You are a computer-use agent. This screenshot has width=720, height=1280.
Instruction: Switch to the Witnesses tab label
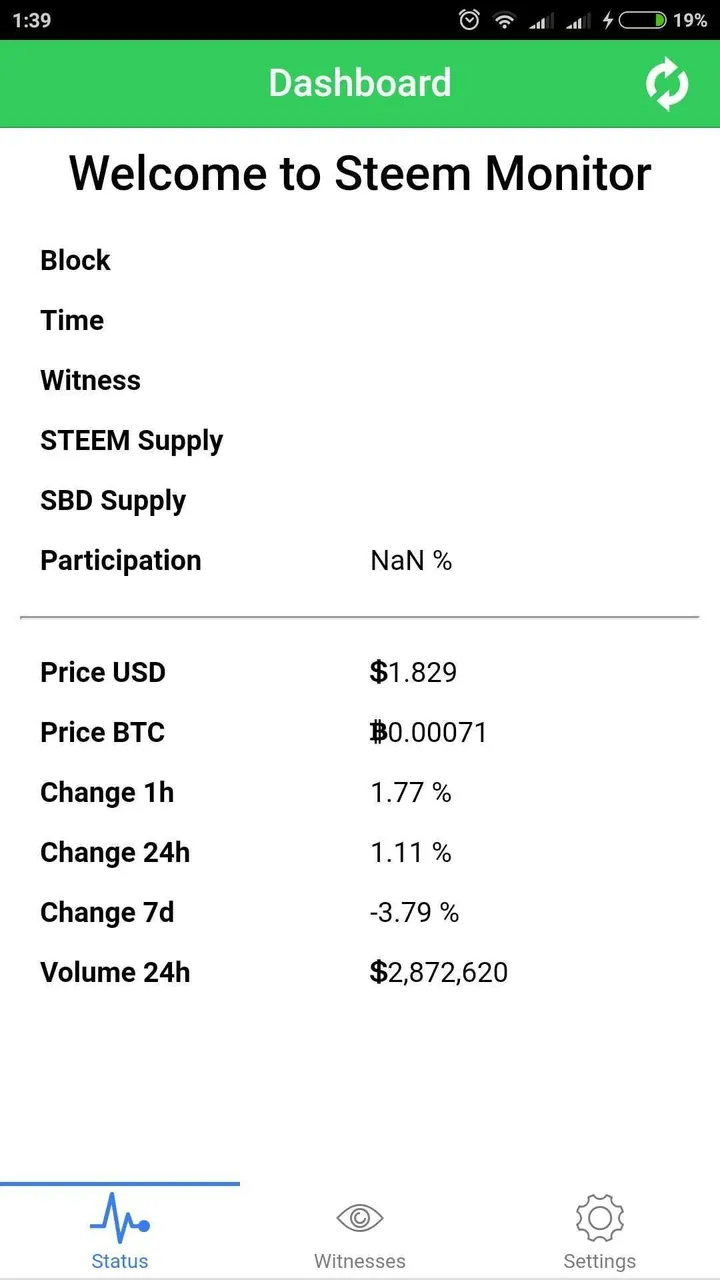(360, 1261)
